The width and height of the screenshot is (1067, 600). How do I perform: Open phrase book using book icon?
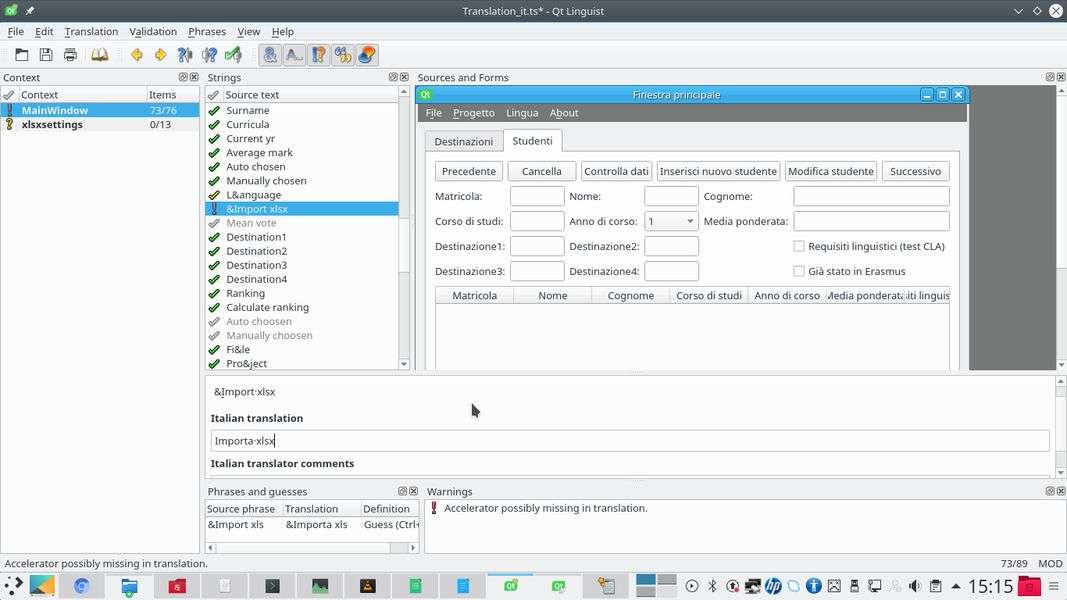100,55
